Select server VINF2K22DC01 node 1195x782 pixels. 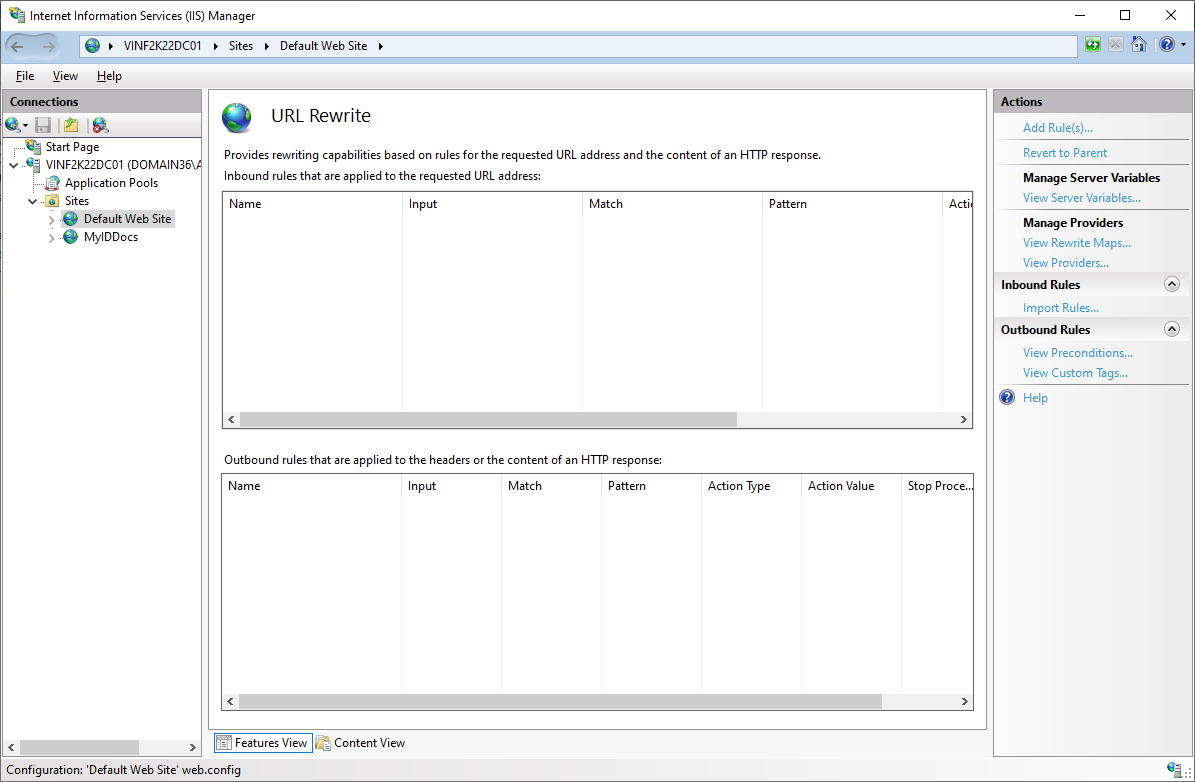[x=123, y=165]
